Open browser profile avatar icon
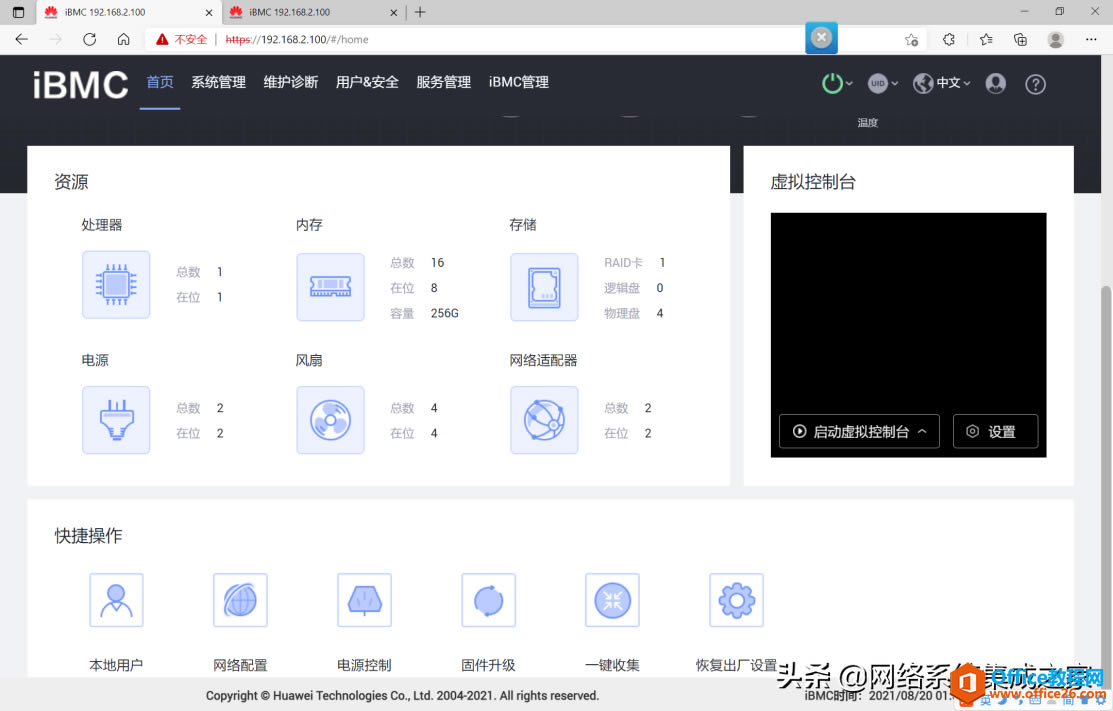 [1056, 40]
